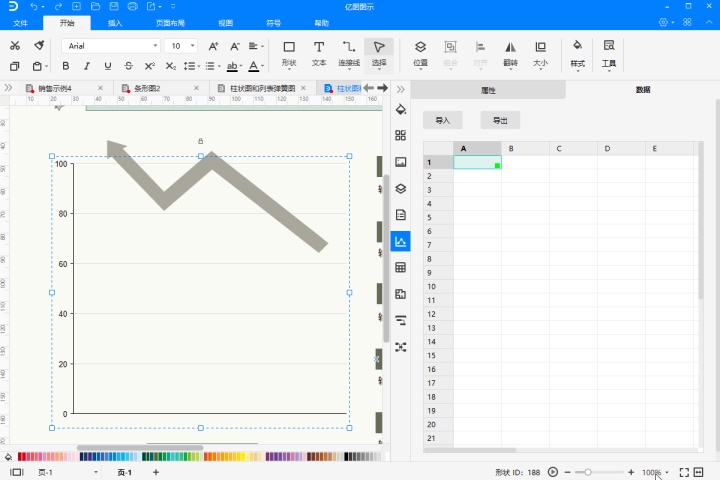Switch to the 属性 panel tab

coord(488,90)
